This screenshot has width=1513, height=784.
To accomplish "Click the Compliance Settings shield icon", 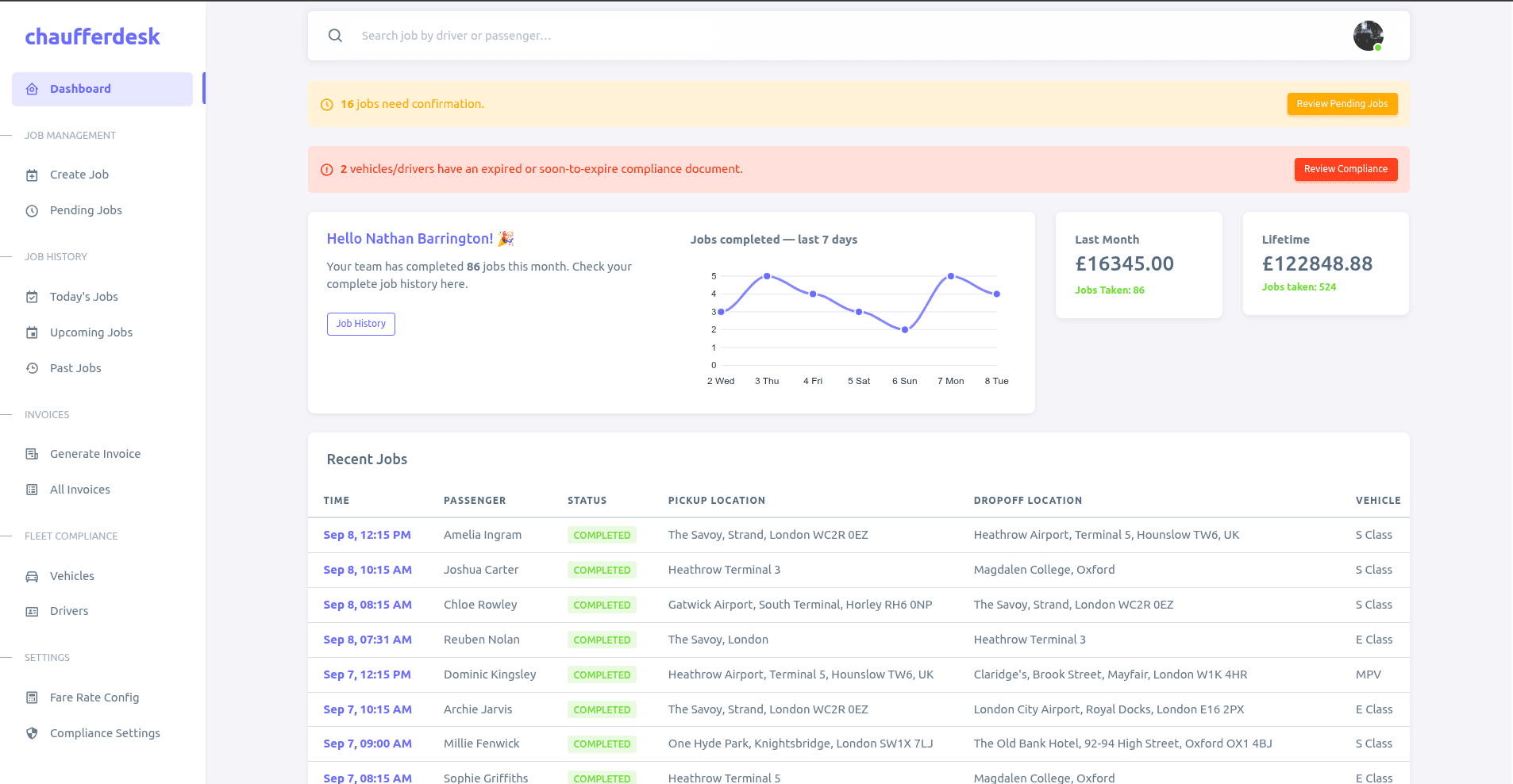I will click(32, 733).
